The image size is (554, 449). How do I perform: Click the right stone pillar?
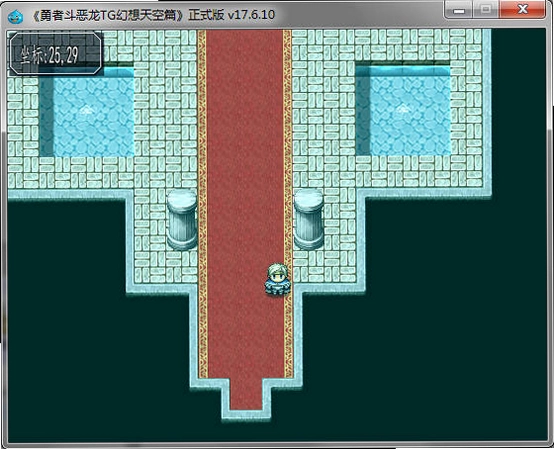(309, 219)
